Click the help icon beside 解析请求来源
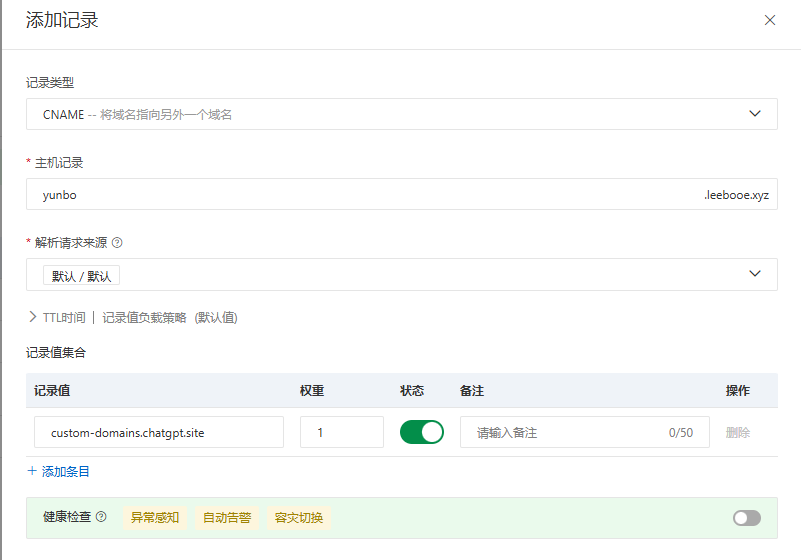Screen dimensions: 801x560 click(x=117, y=243)
